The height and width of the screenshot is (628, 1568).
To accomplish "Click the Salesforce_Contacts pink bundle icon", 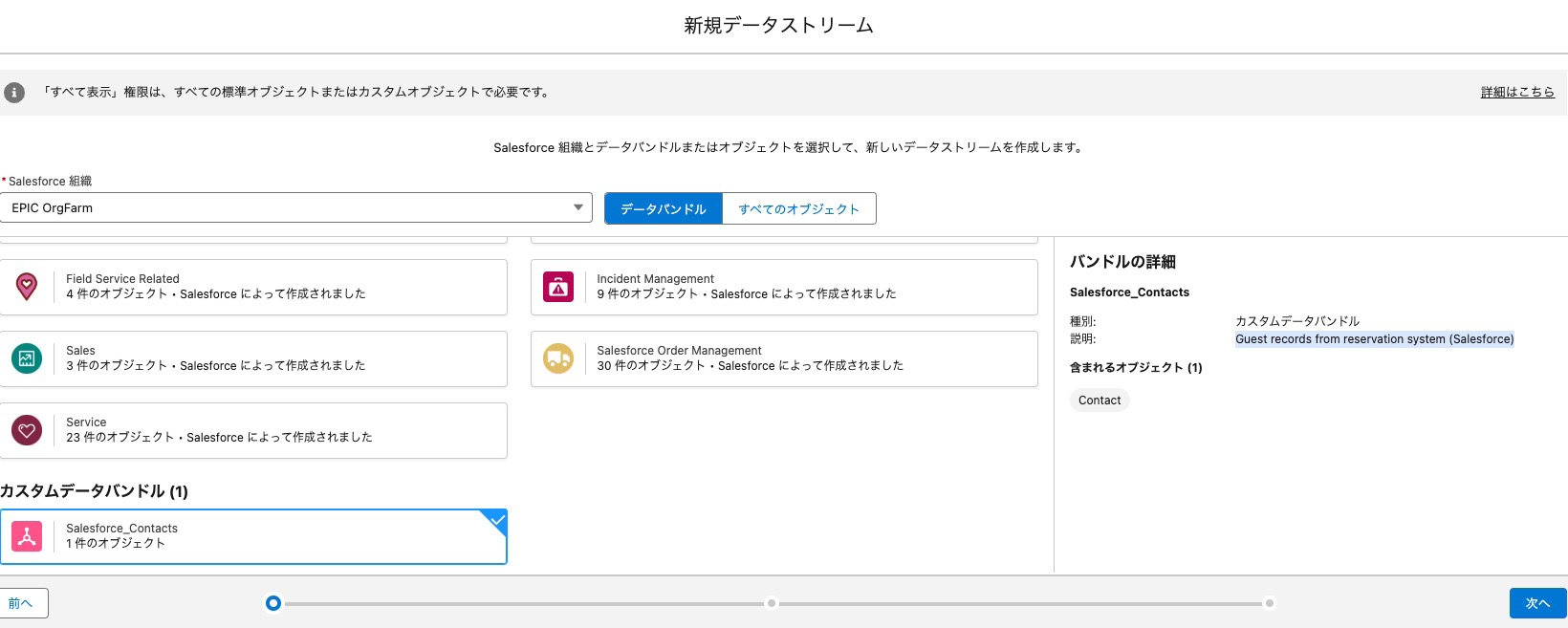I will point(27,536).
